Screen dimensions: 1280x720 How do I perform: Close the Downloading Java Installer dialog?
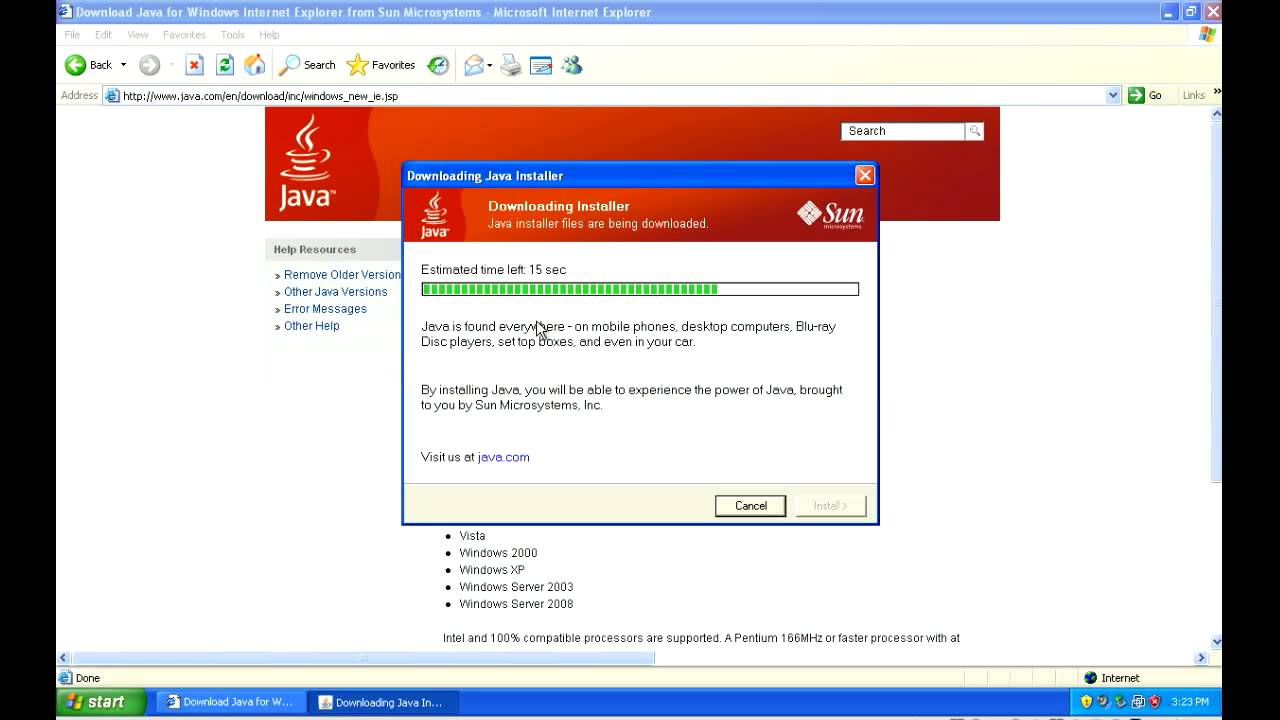[865, 175]
